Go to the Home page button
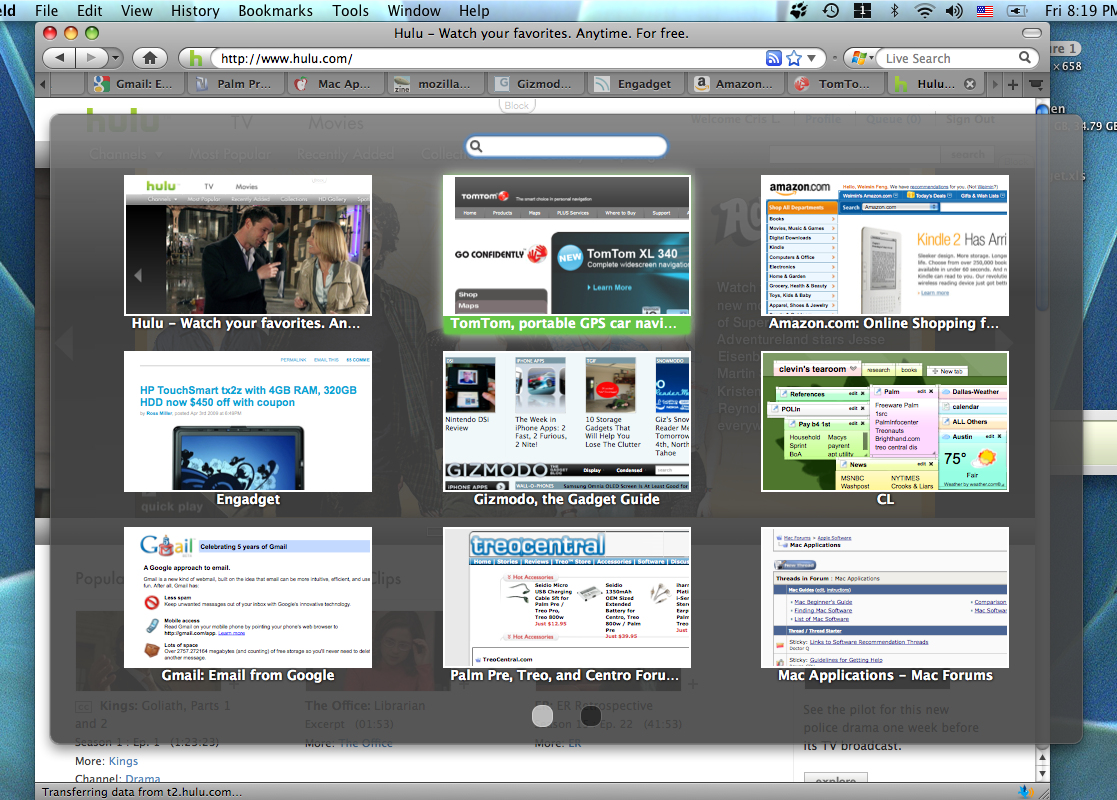Viewport: 1117px width, 800px height. coord(149,58)
